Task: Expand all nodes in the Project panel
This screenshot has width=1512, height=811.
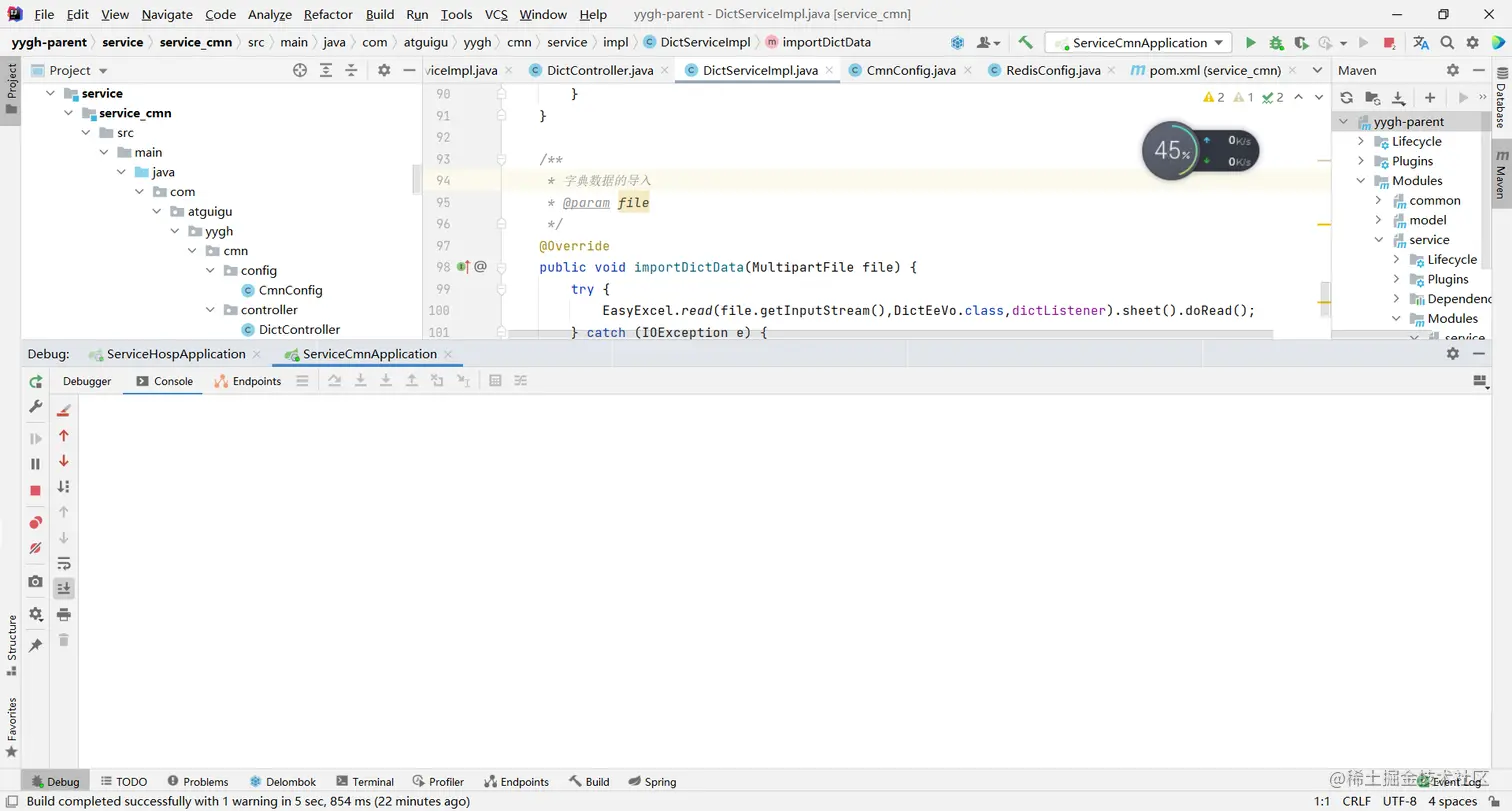Action: coord(326,70)
